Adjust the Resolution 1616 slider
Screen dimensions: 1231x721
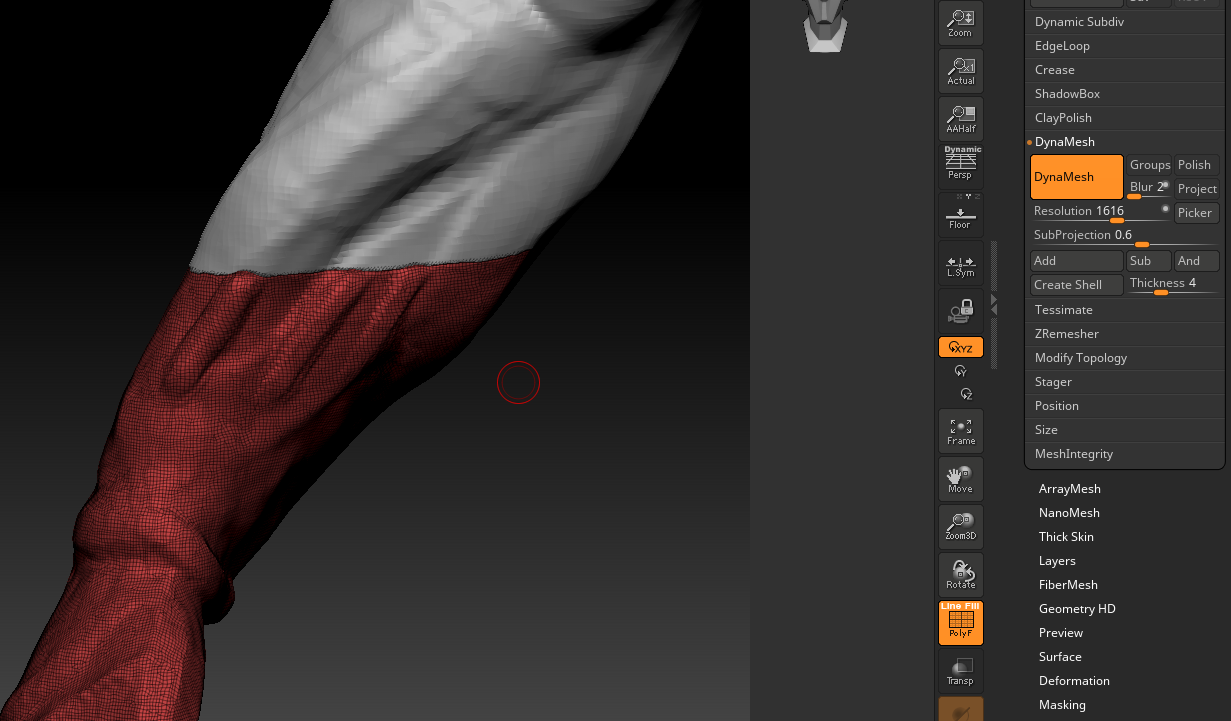pos(1101,212)
